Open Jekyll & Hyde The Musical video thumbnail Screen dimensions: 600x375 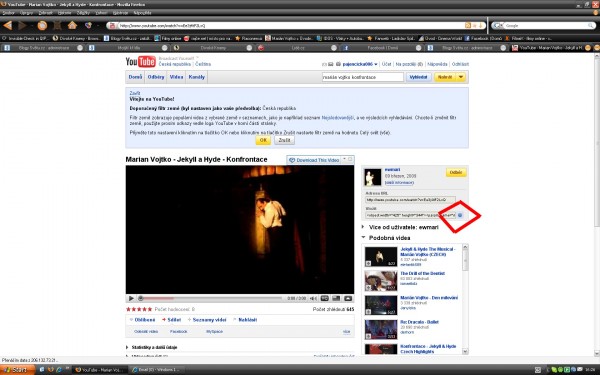pyautogui.click(x=380, y=256)
